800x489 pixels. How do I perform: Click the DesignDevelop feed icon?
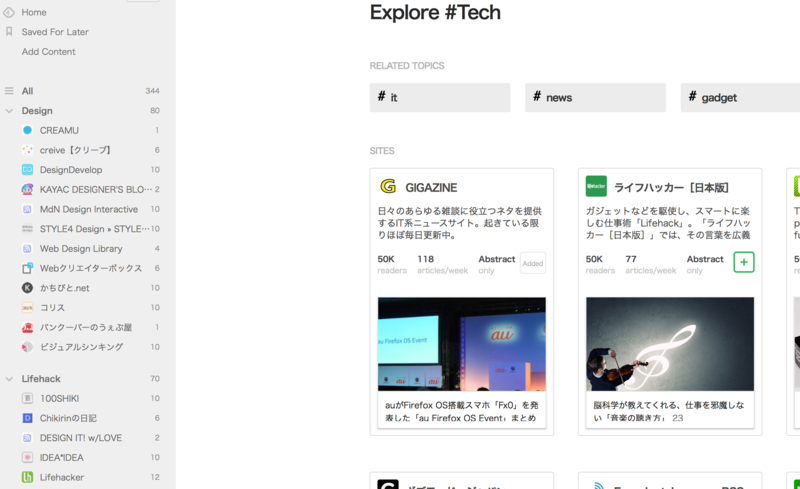tap(28, 169)
